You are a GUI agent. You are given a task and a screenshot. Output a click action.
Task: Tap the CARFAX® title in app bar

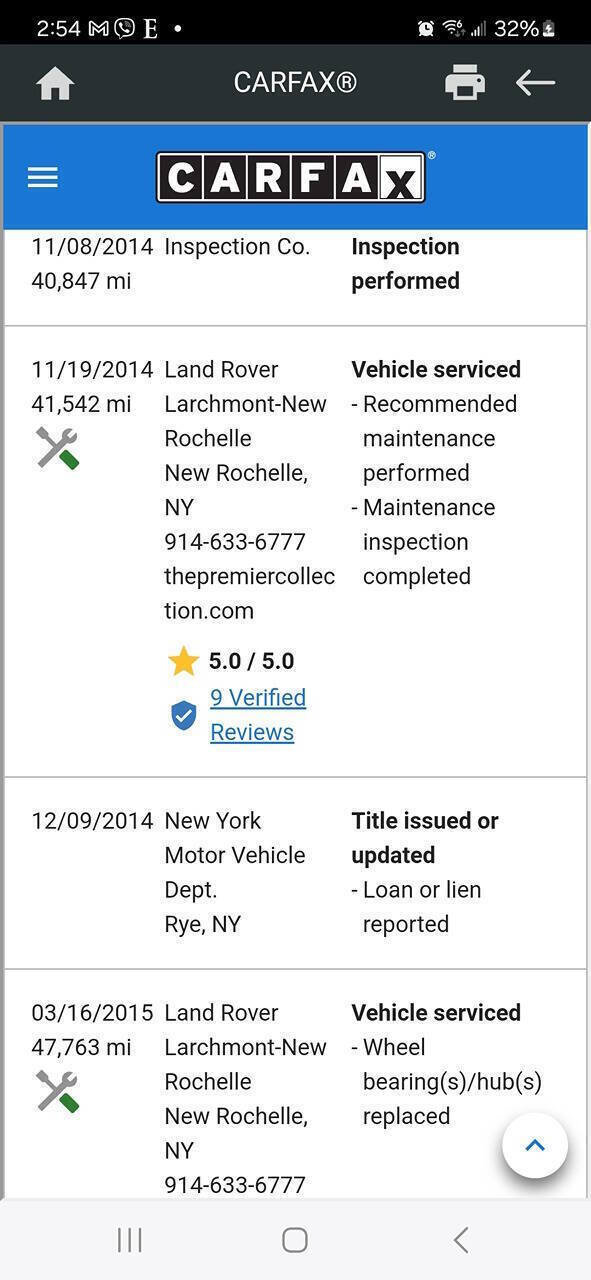point(295,82)
